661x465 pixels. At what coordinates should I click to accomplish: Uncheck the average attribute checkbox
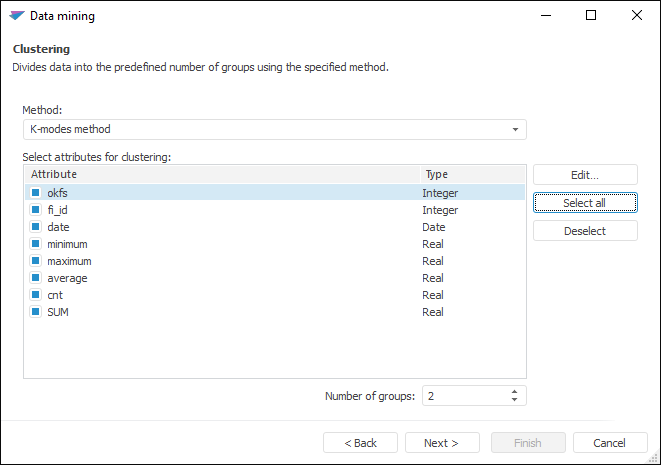coord(35,278)
